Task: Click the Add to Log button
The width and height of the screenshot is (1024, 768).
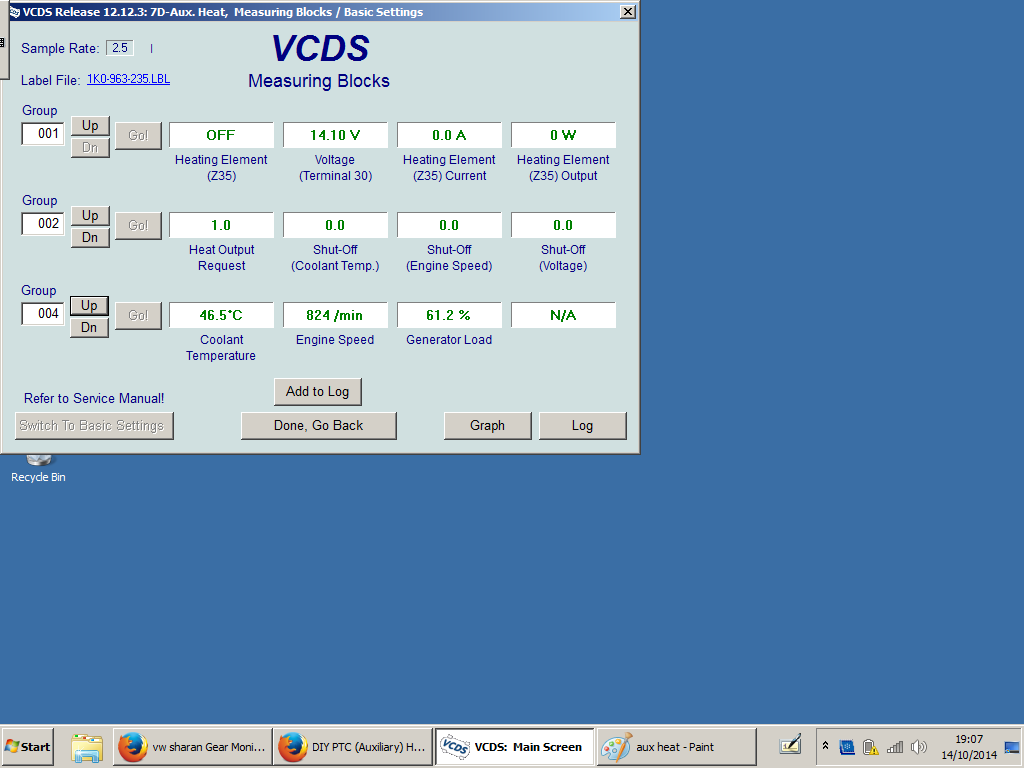Action: pyautogui.click(x=317, y=392)
